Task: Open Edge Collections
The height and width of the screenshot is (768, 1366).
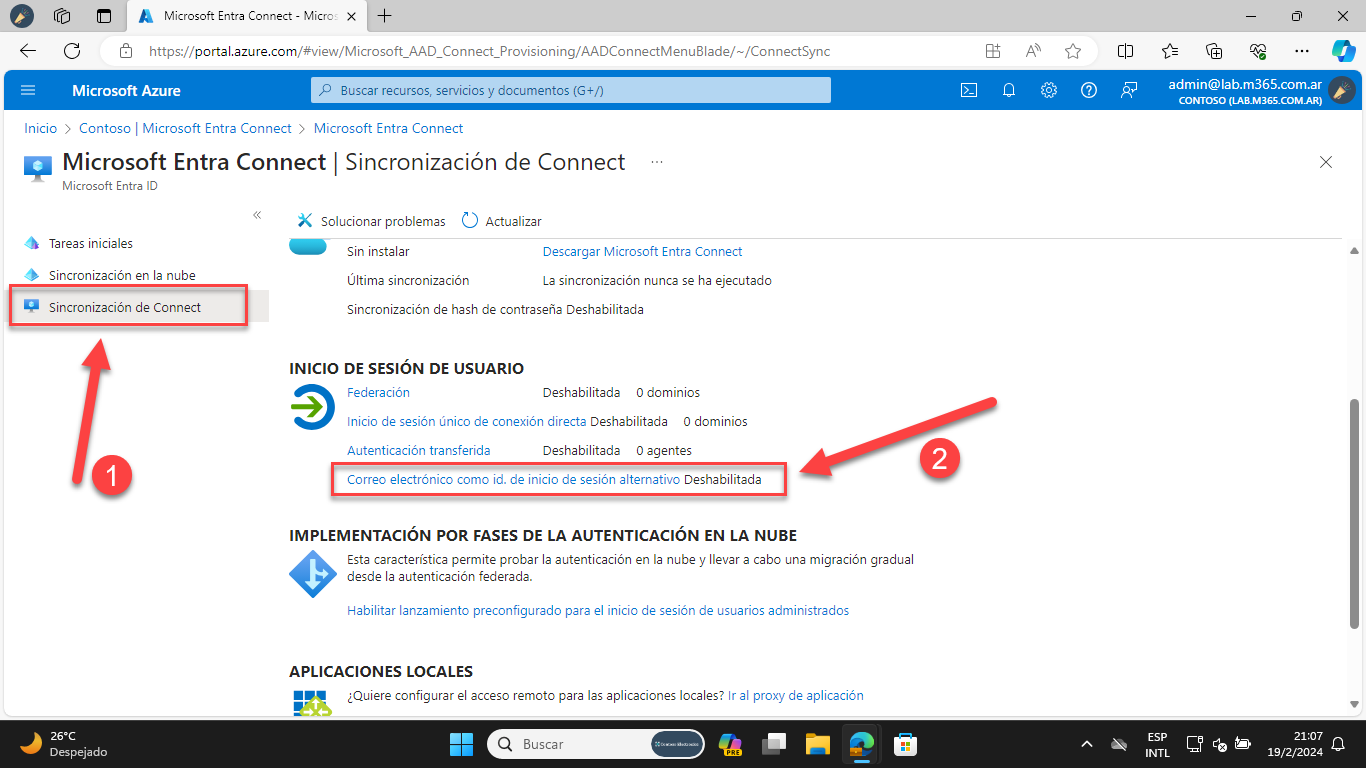Action: [x=1214, y=51]
